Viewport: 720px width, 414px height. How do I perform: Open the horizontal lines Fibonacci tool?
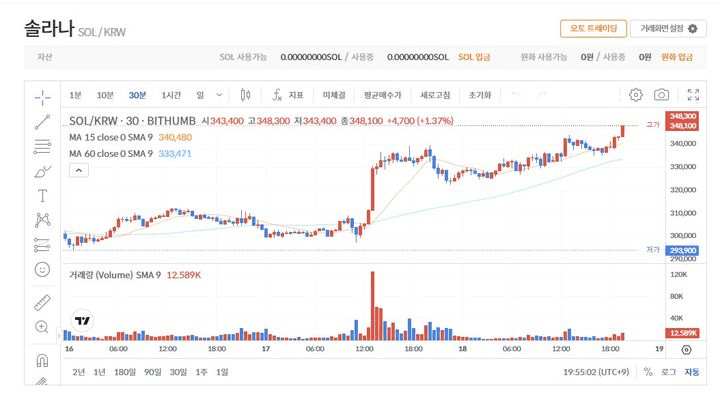pos(42,146)
